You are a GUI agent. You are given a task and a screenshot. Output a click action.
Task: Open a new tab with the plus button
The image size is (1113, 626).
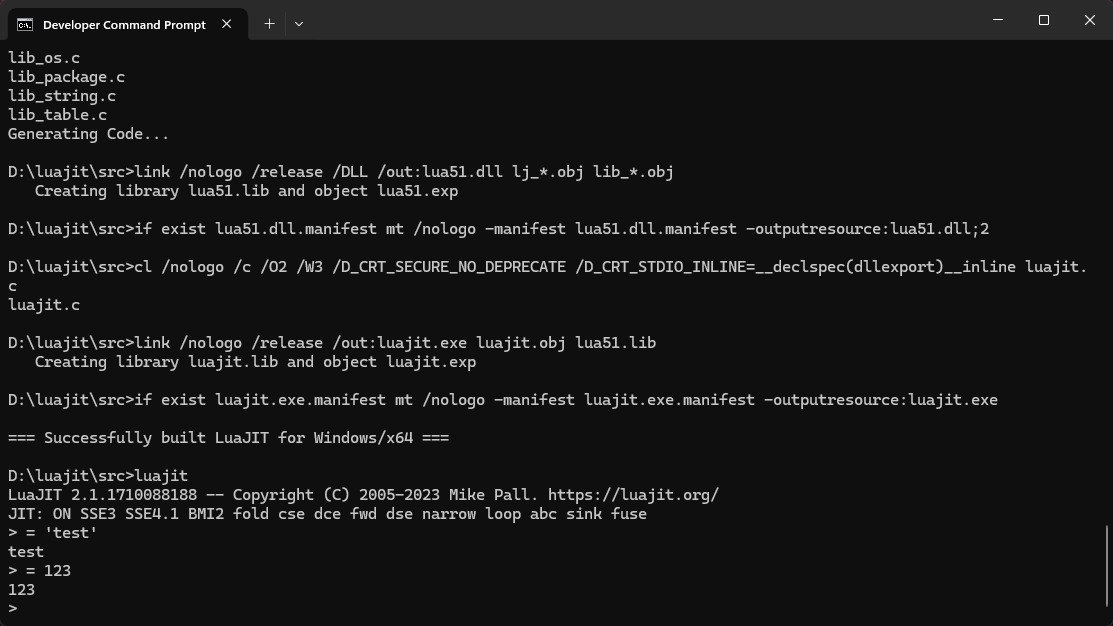tap(269, 23)
